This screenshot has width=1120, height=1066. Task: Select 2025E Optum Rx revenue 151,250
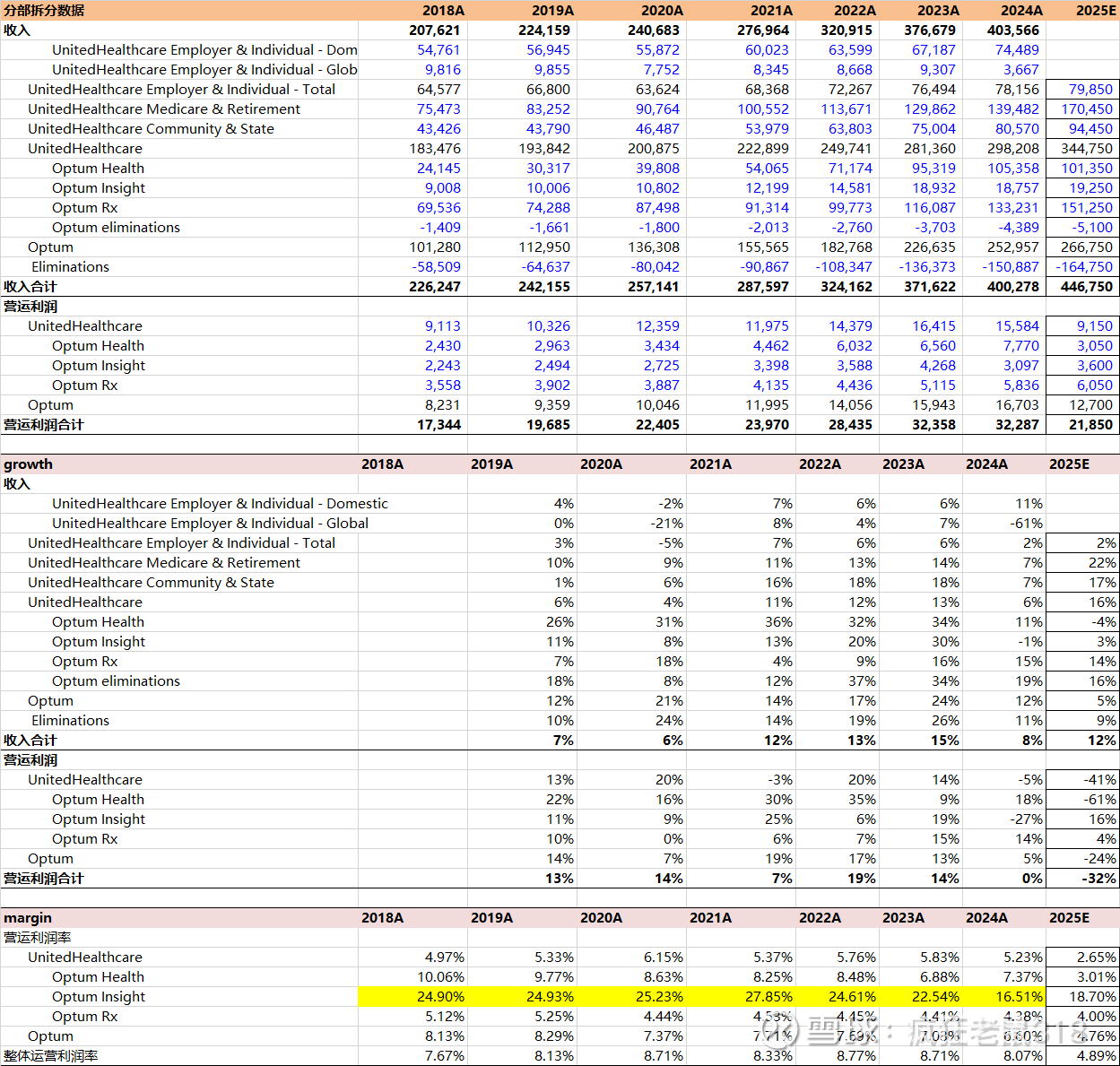pos(1086,208)
